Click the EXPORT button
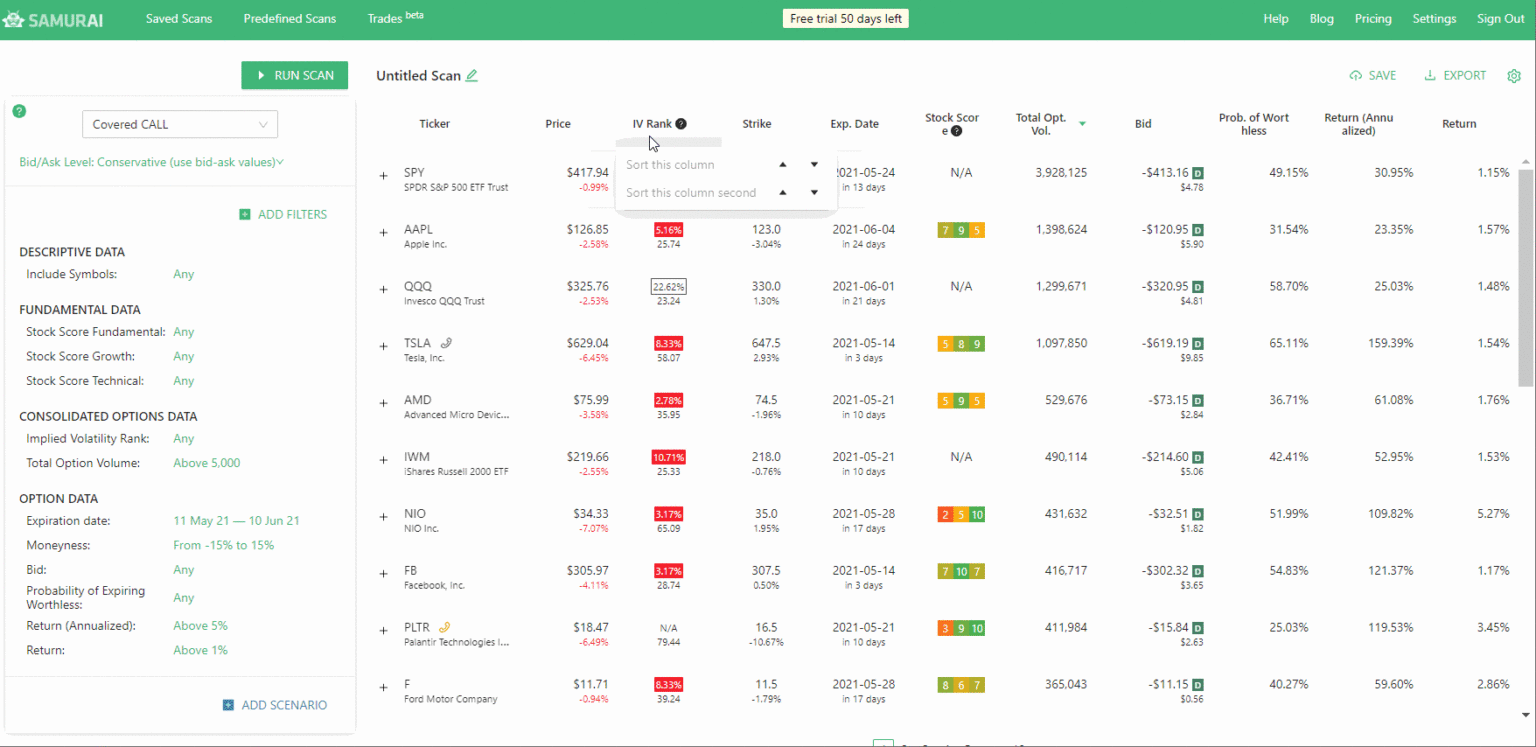1536x747 pixels. pos(1455,76)
